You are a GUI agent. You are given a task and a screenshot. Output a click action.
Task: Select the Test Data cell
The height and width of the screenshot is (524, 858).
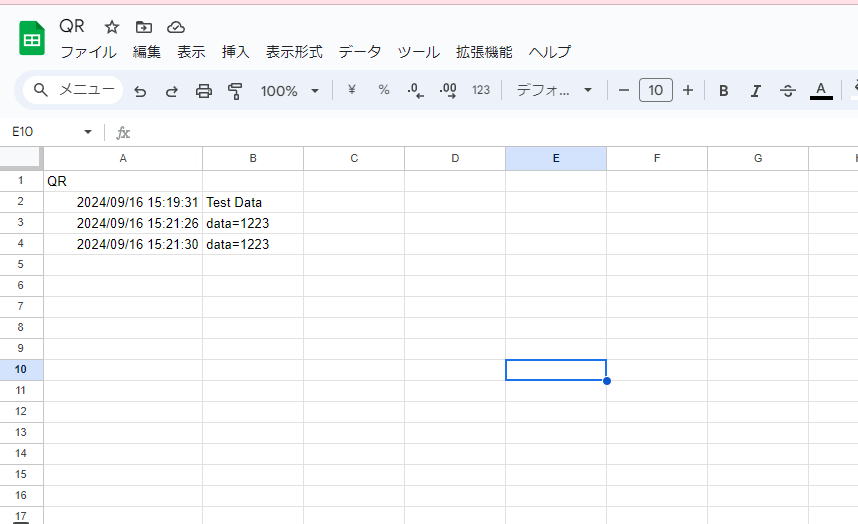[253, 202]
